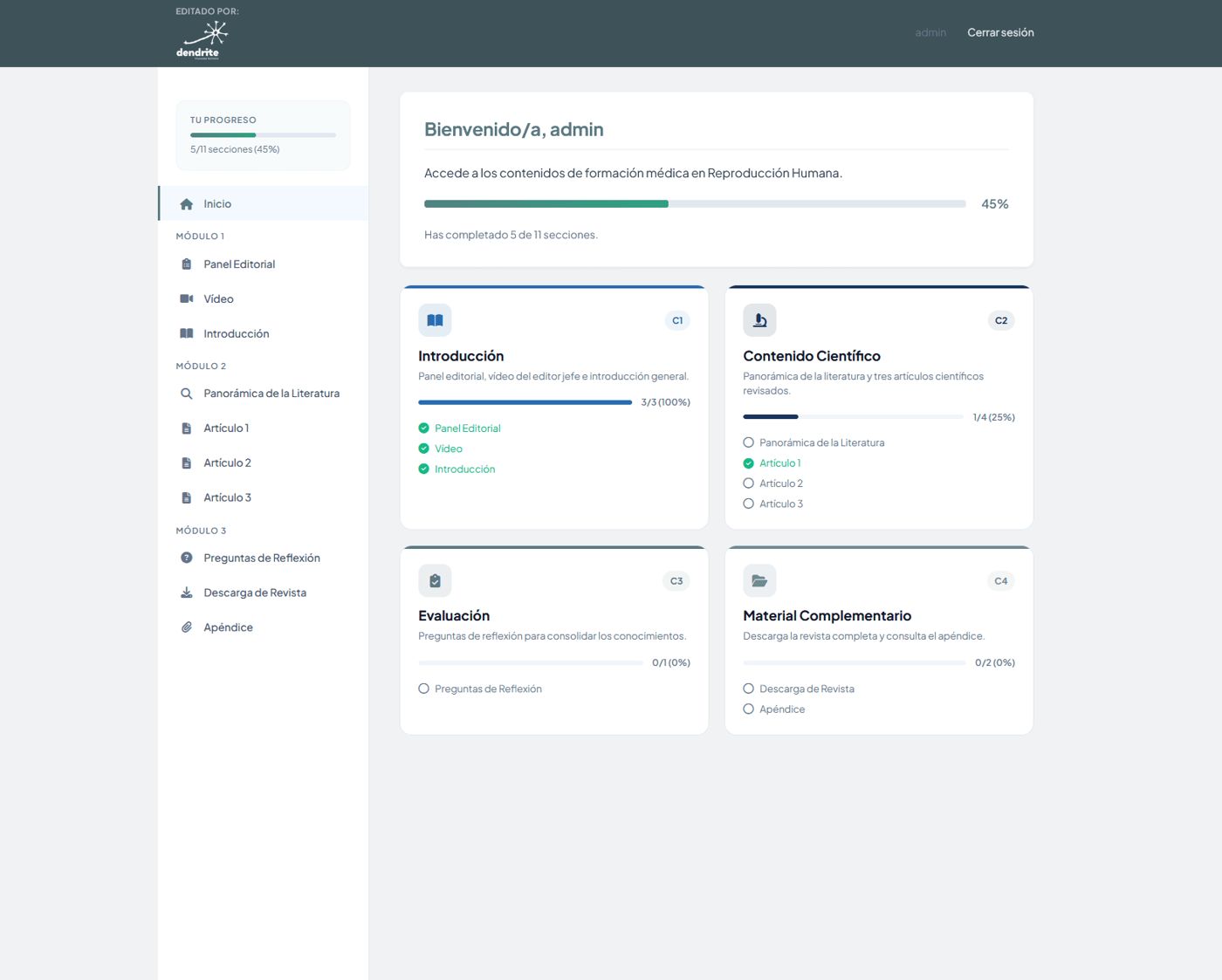The width and height of the screenshot is (1222, 980).
Task: Click the Material Complementario card title
Action: pos(827,616)
